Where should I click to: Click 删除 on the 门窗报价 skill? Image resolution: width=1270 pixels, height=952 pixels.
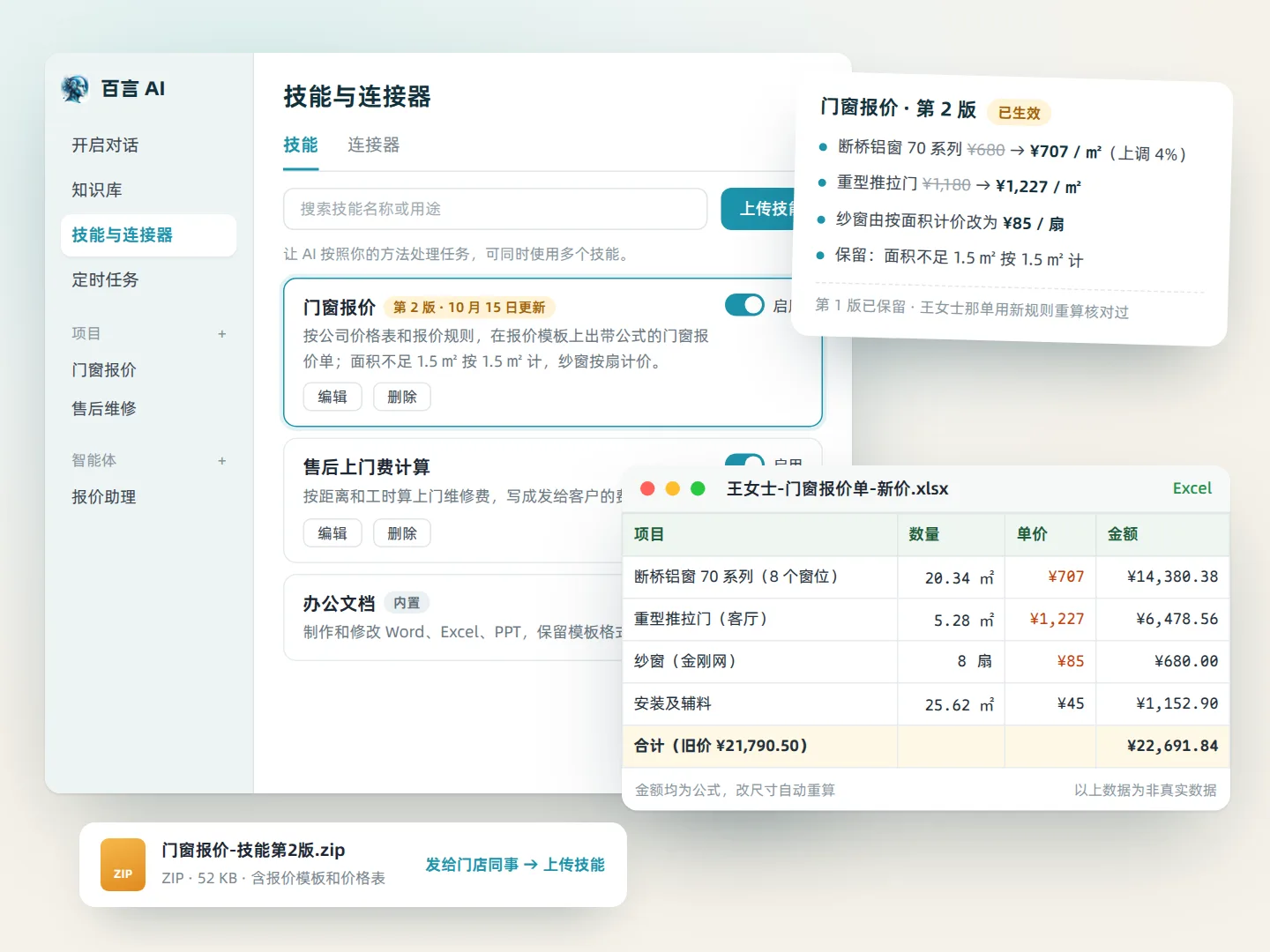[x=402, y=397]
